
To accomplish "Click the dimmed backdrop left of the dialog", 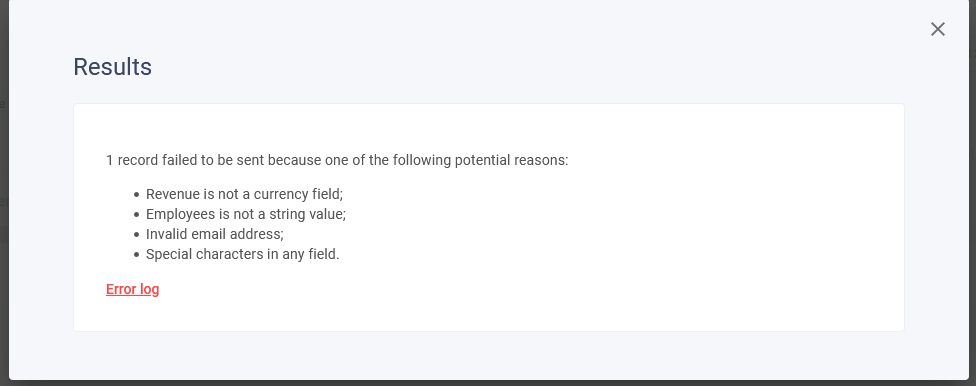I will point(4,187).
